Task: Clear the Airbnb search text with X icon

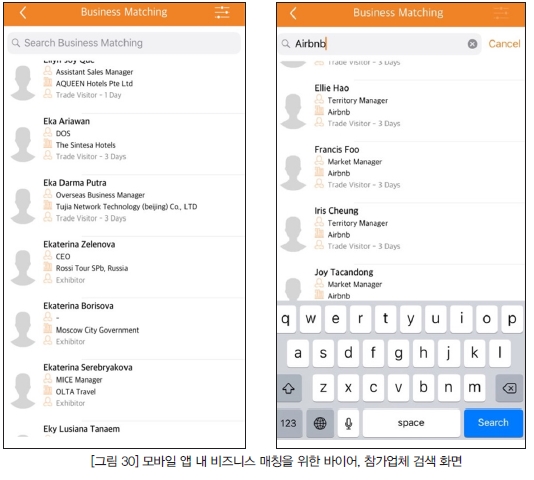Action: (472, 44)
